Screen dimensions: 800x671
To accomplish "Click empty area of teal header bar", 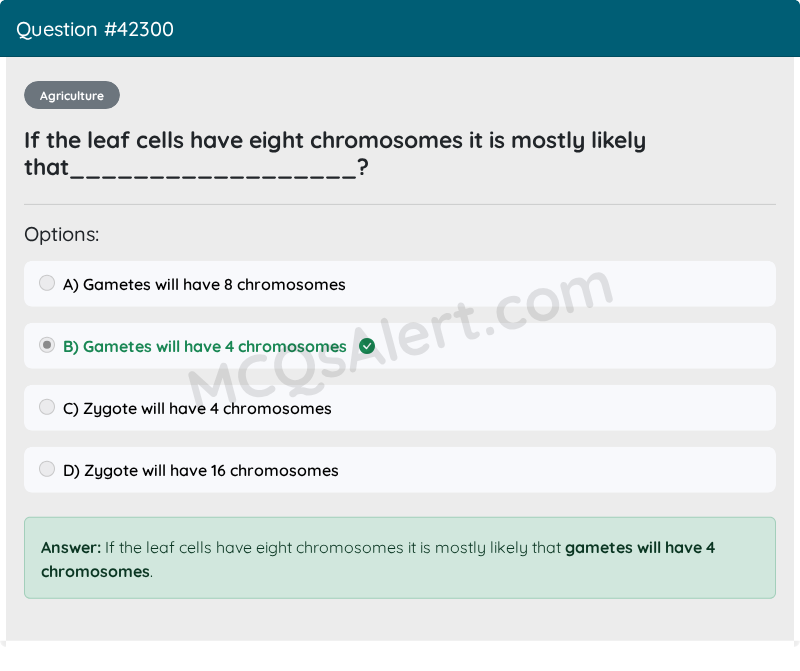I will [x=485, y=29].
